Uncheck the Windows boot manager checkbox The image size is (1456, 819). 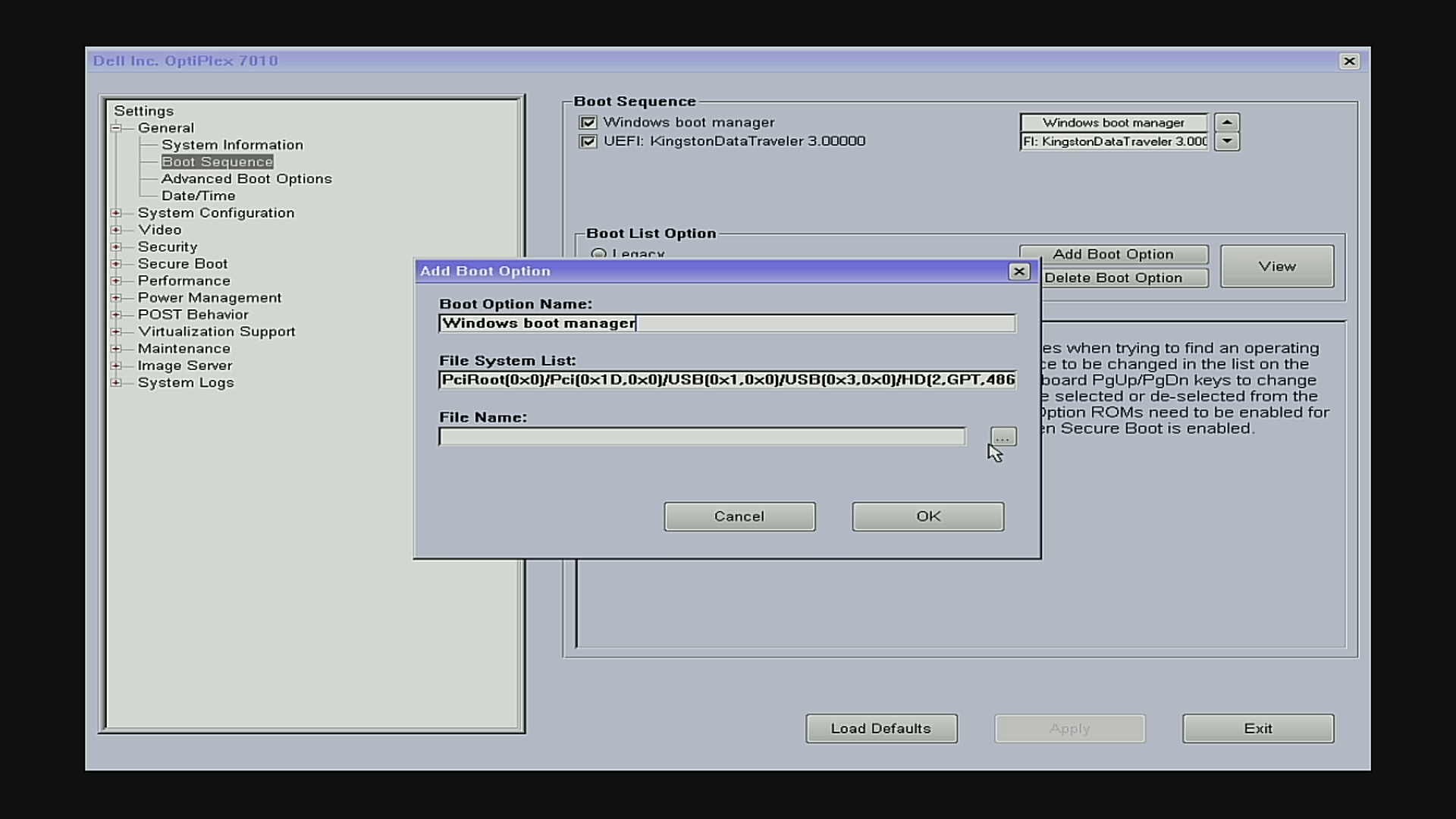point(588,122)
